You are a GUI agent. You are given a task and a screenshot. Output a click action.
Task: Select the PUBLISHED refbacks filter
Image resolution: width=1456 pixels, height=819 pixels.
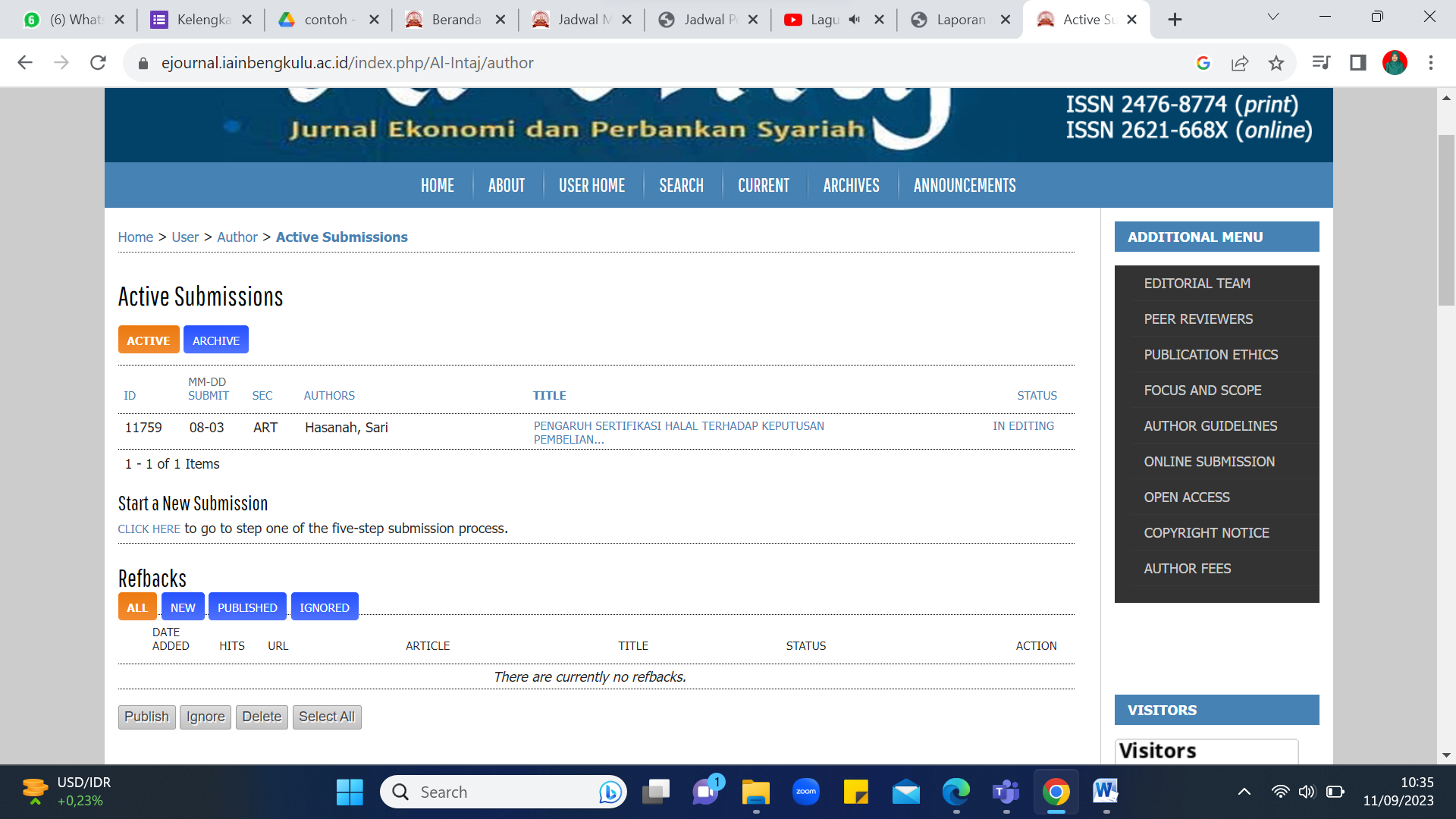coord(247,607)
